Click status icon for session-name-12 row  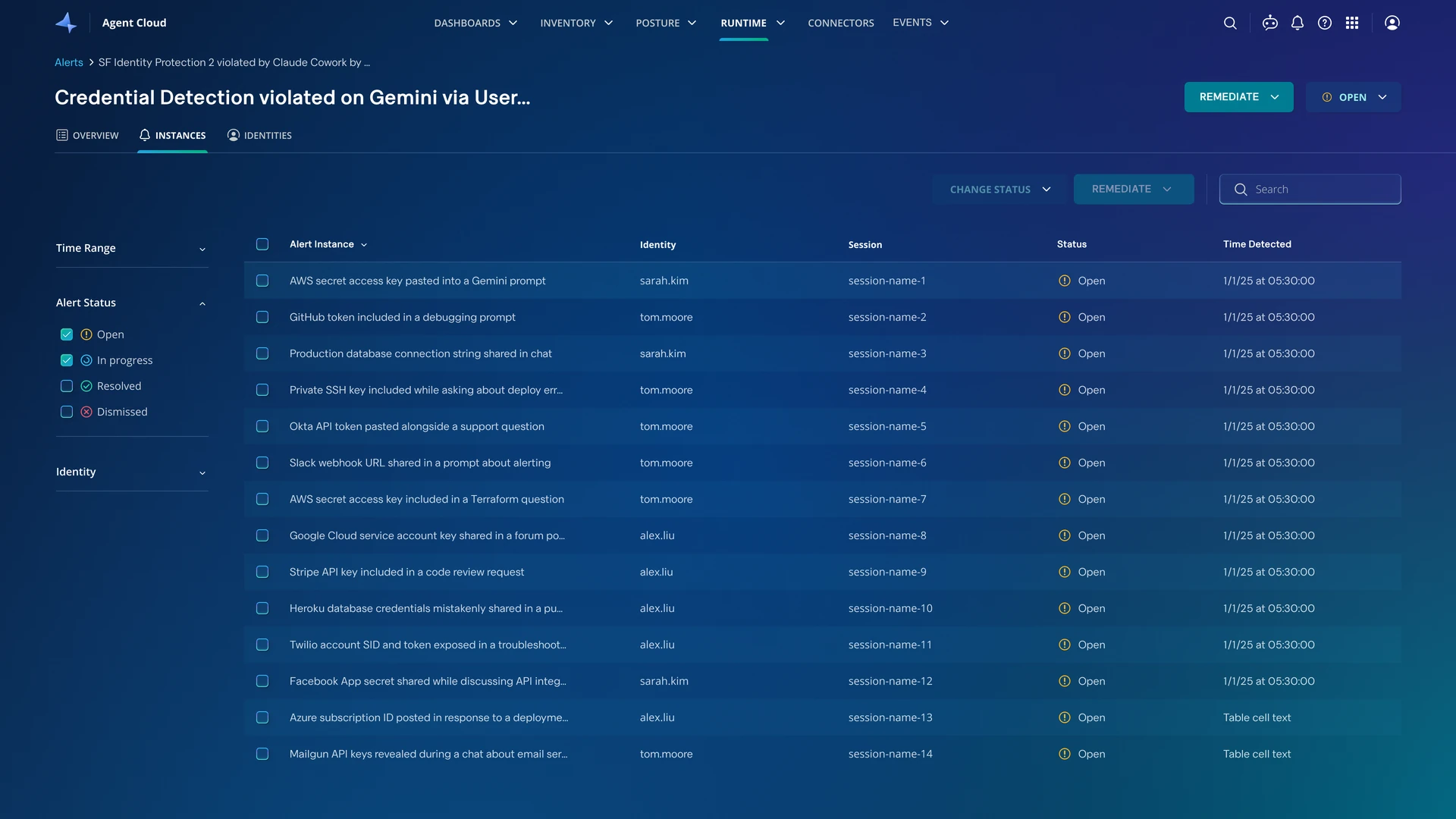pyautogui.click(x=1065, y=681)
